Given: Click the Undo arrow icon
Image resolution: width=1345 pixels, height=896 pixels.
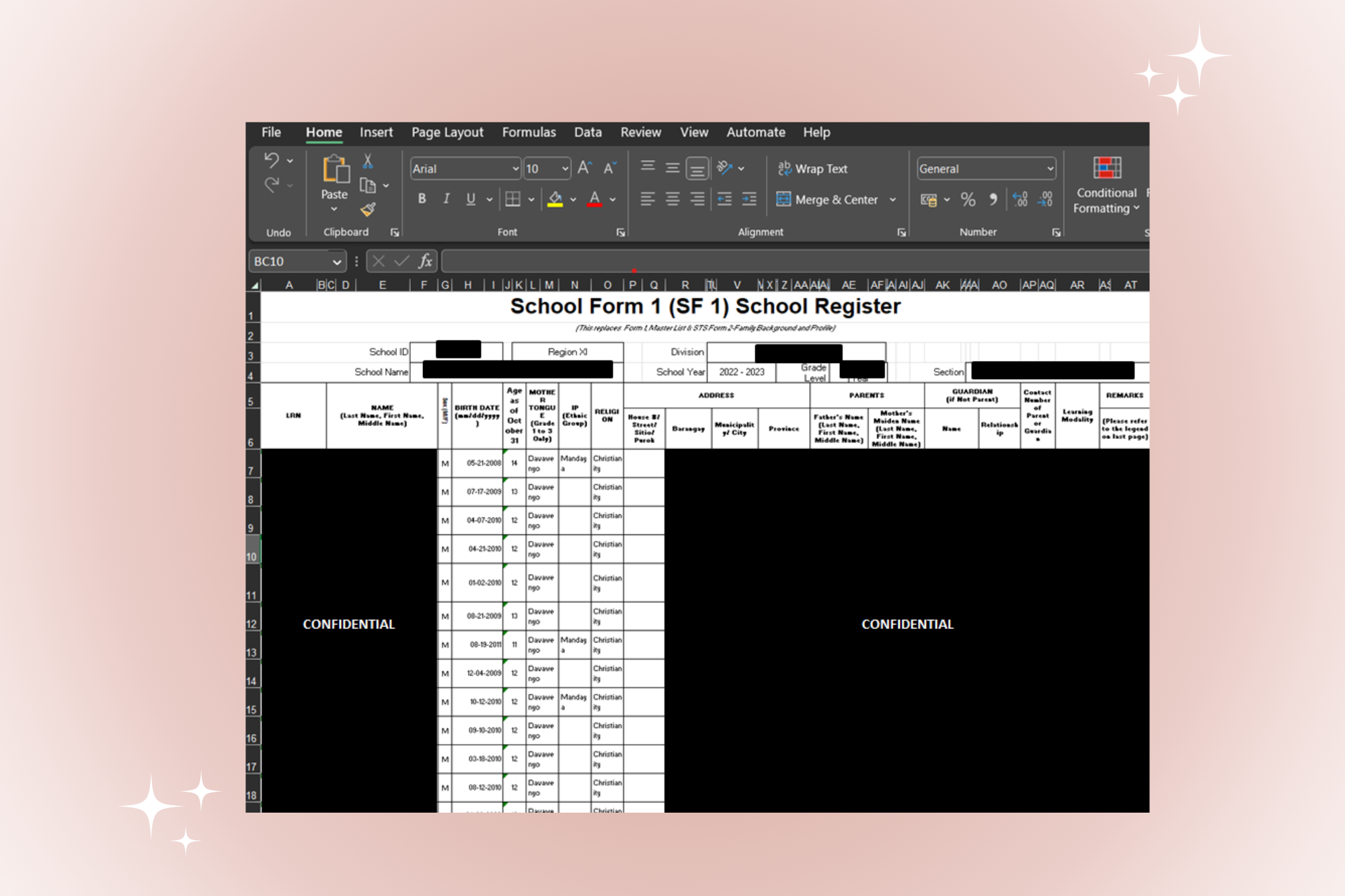Looking at the screenshot, I should 271,160.
